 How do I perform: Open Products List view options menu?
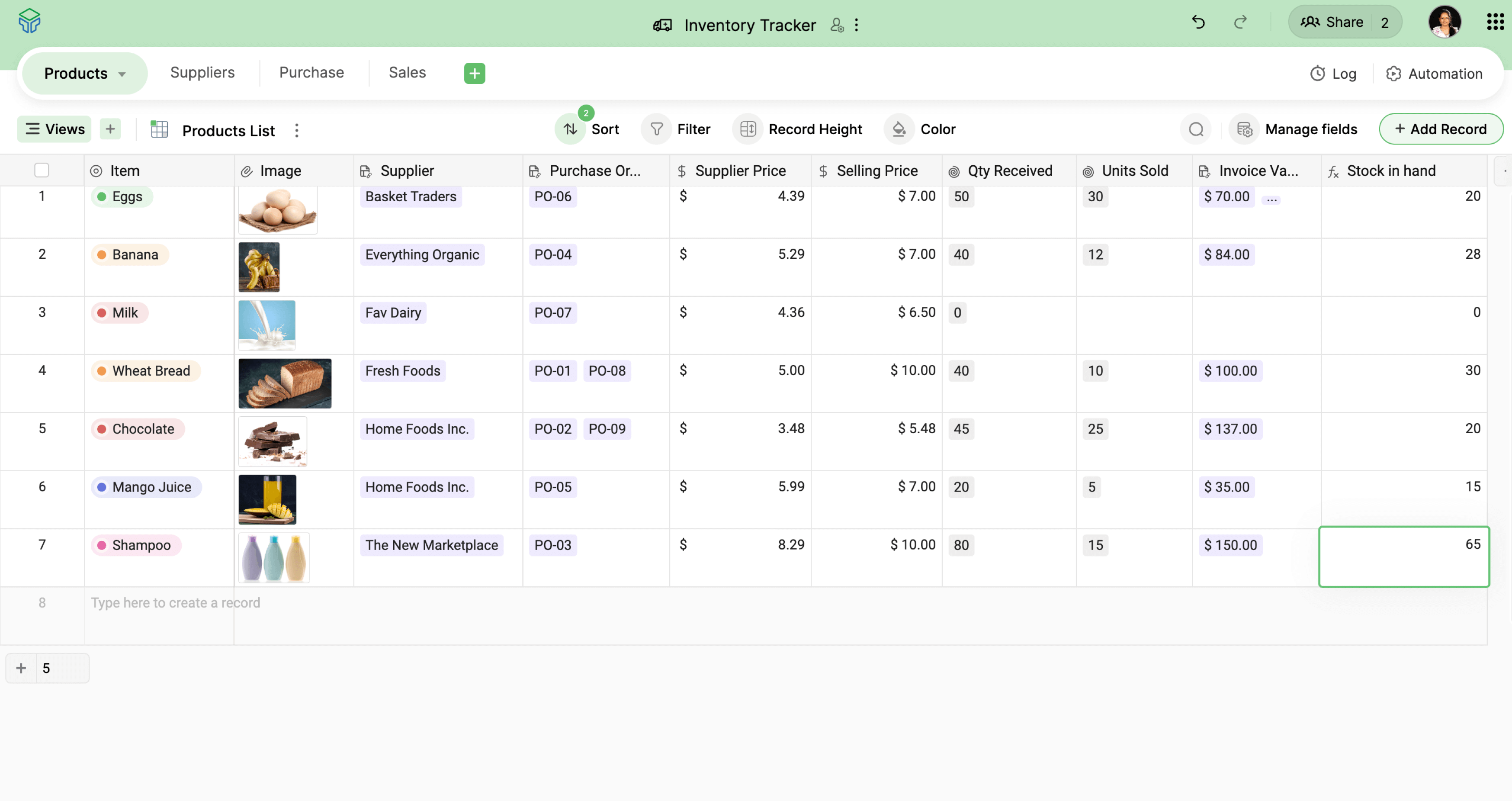click(x=296, y=130)
